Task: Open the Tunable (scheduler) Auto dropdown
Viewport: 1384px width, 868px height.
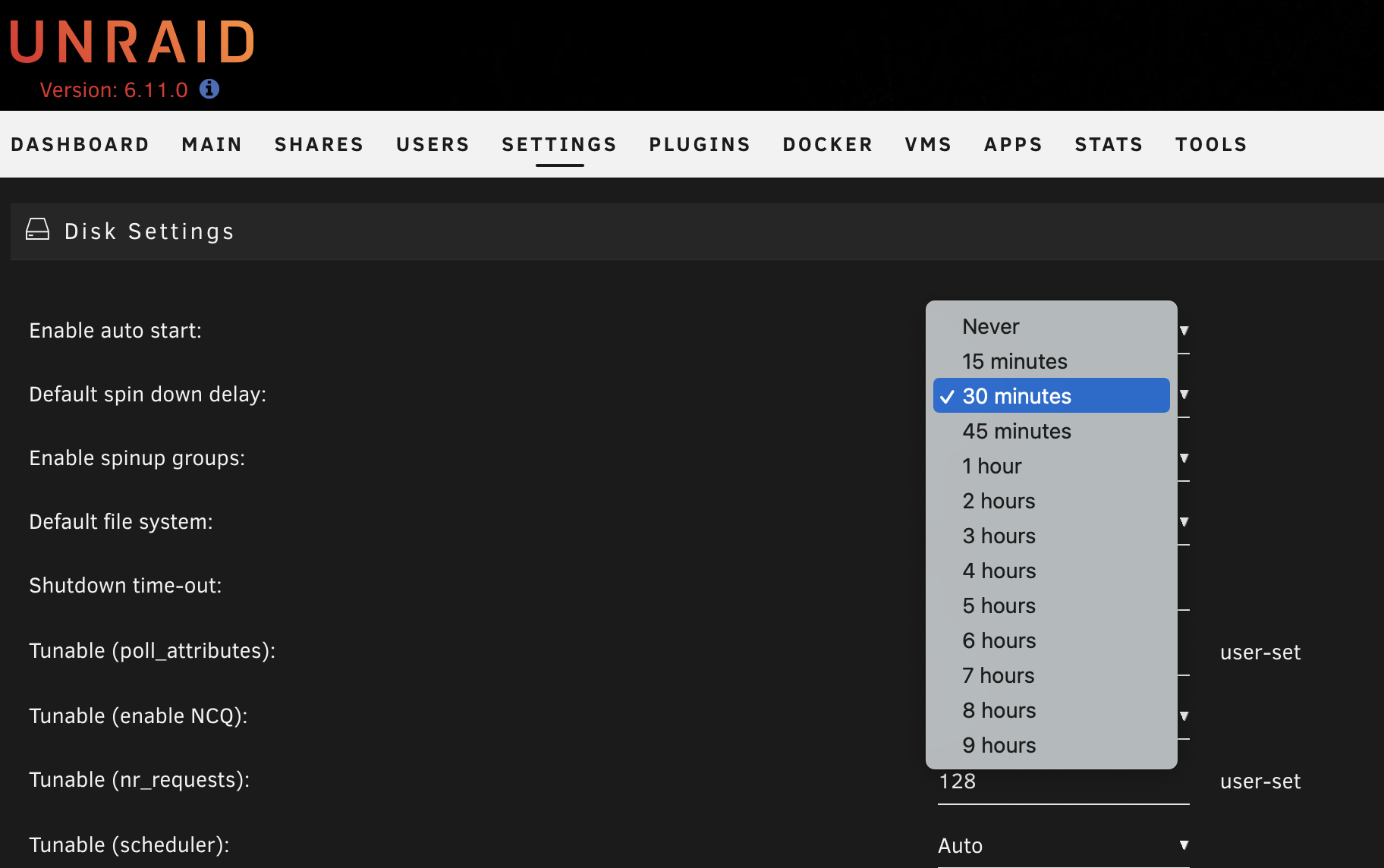Action: tap(1062, 845)
